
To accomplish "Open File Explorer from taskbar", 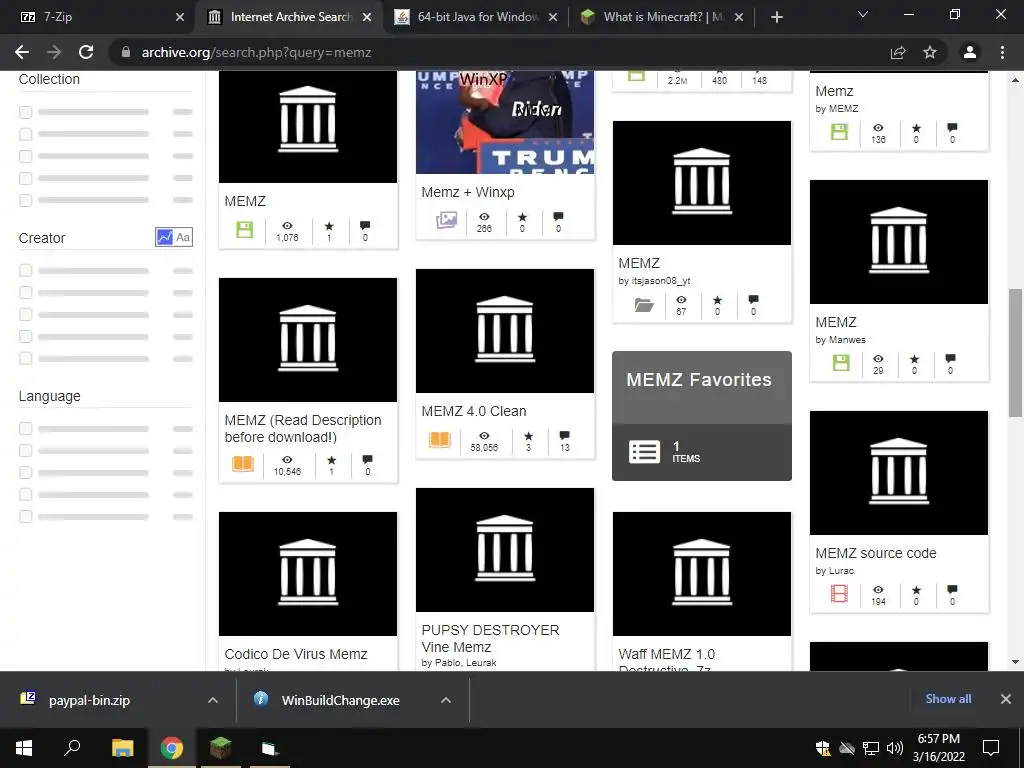I will (x=122, y=748).
